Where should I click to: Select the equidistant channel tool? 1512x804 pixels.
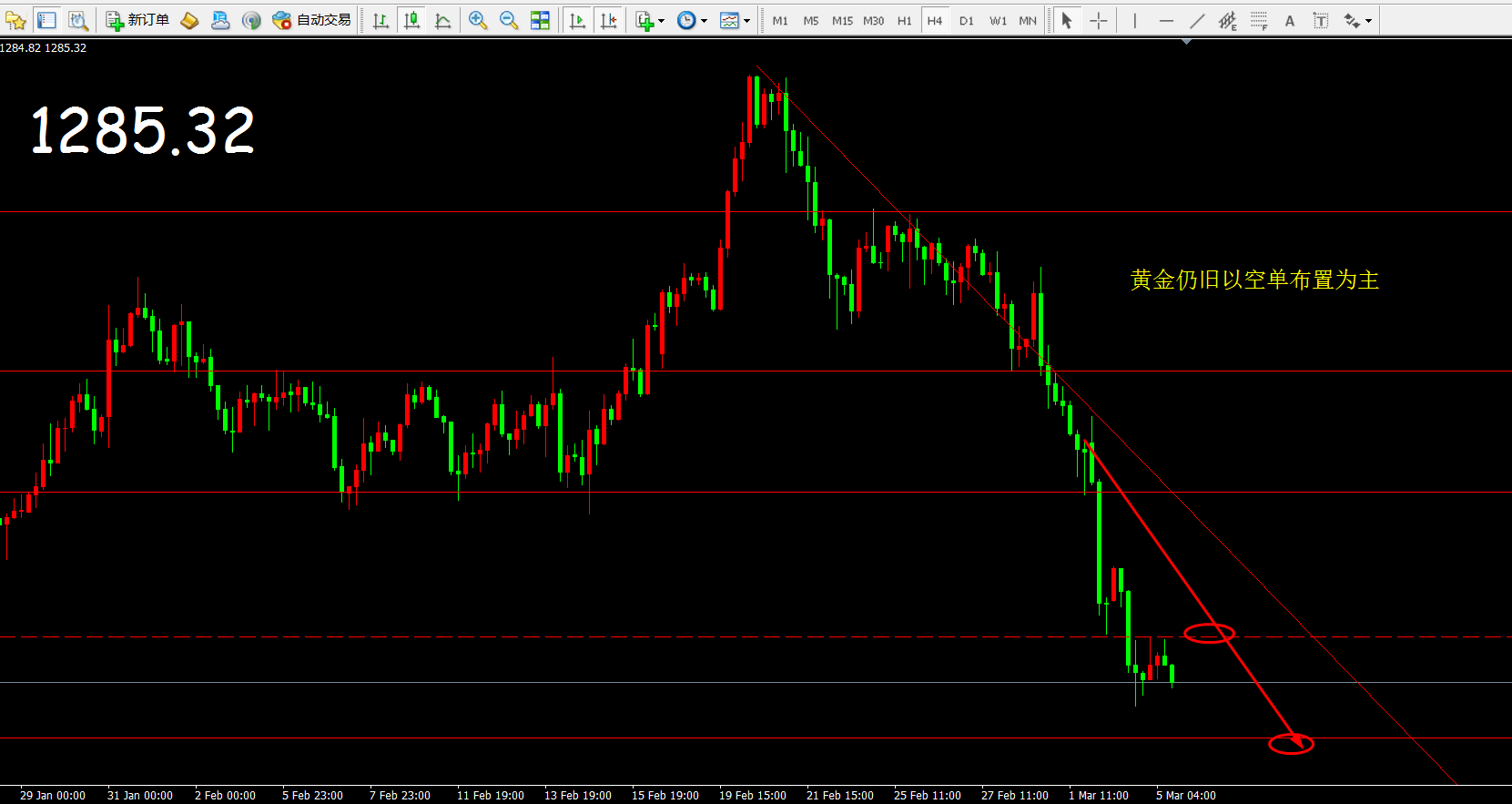1228,20
